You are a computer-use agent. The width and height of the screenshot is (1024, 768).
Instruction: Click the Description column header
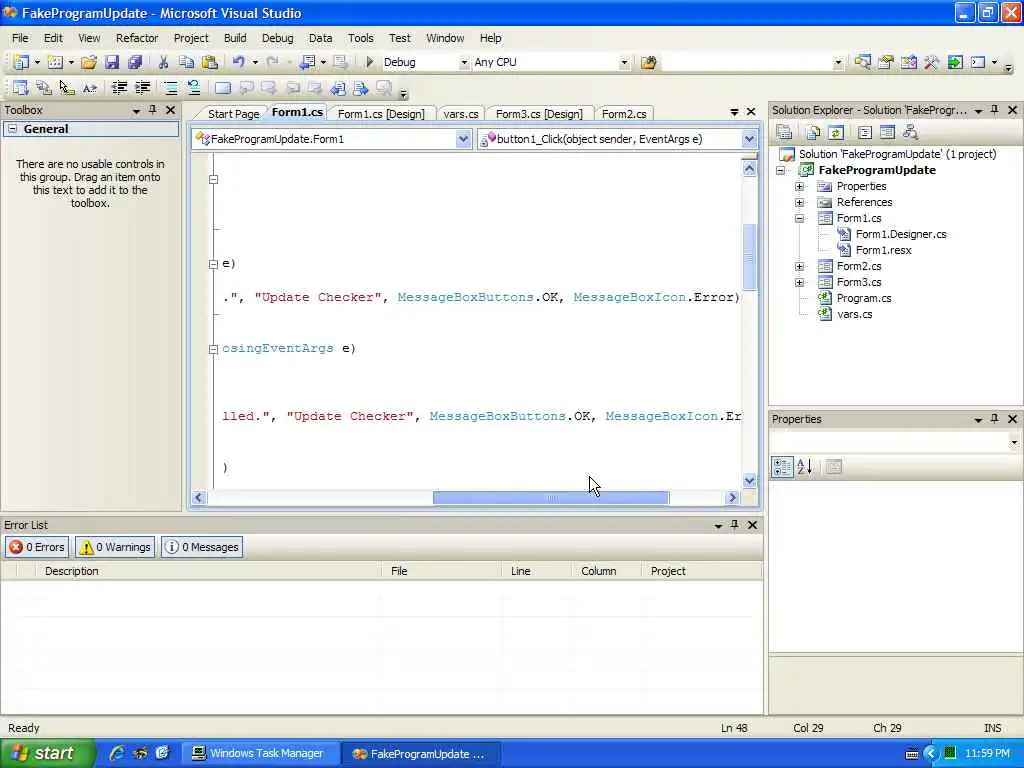[x=208, y=571]
